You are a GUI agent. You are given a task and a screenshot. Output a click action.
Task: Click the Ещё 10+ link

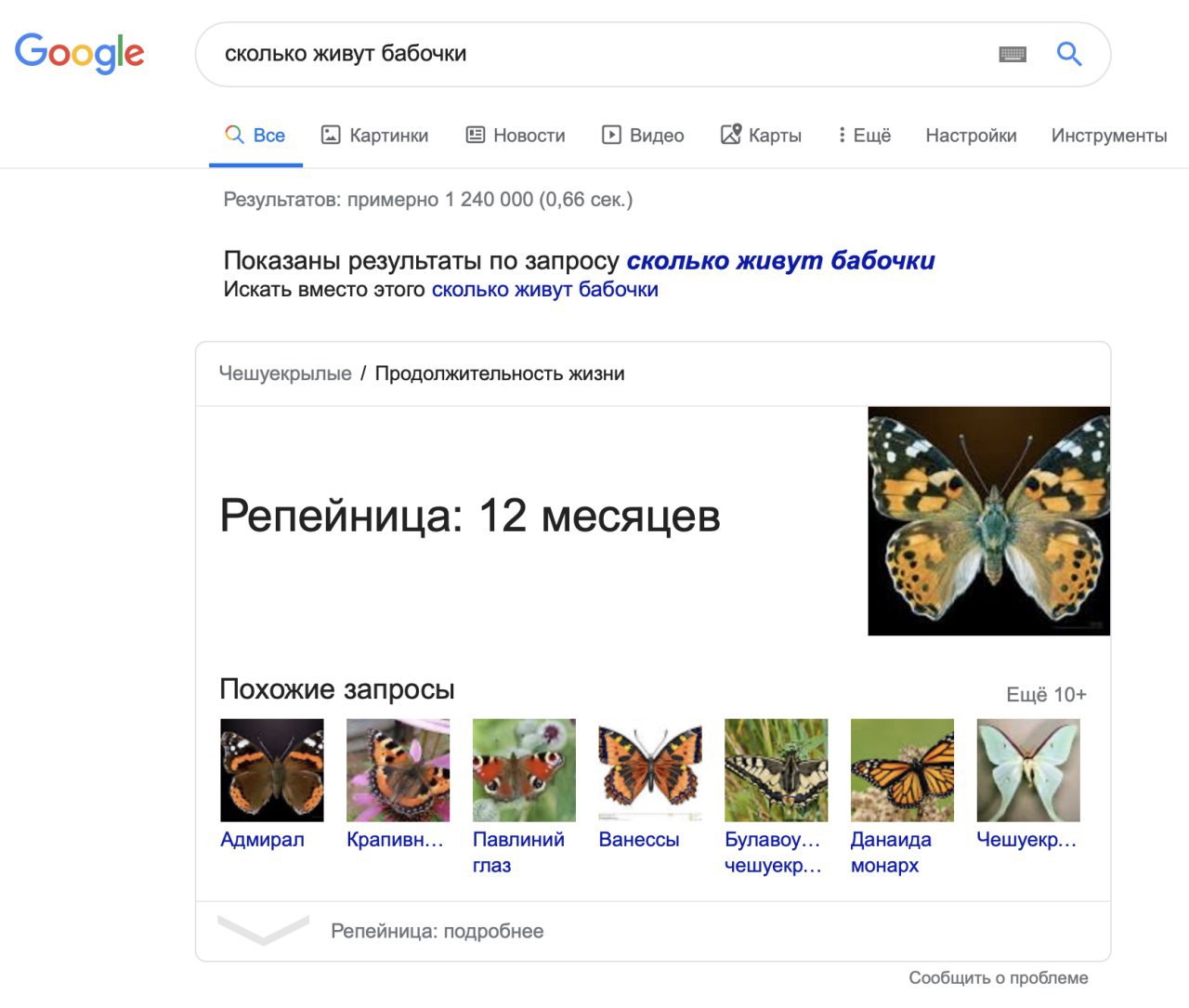pyautogui.click(x=1046, y=695)
